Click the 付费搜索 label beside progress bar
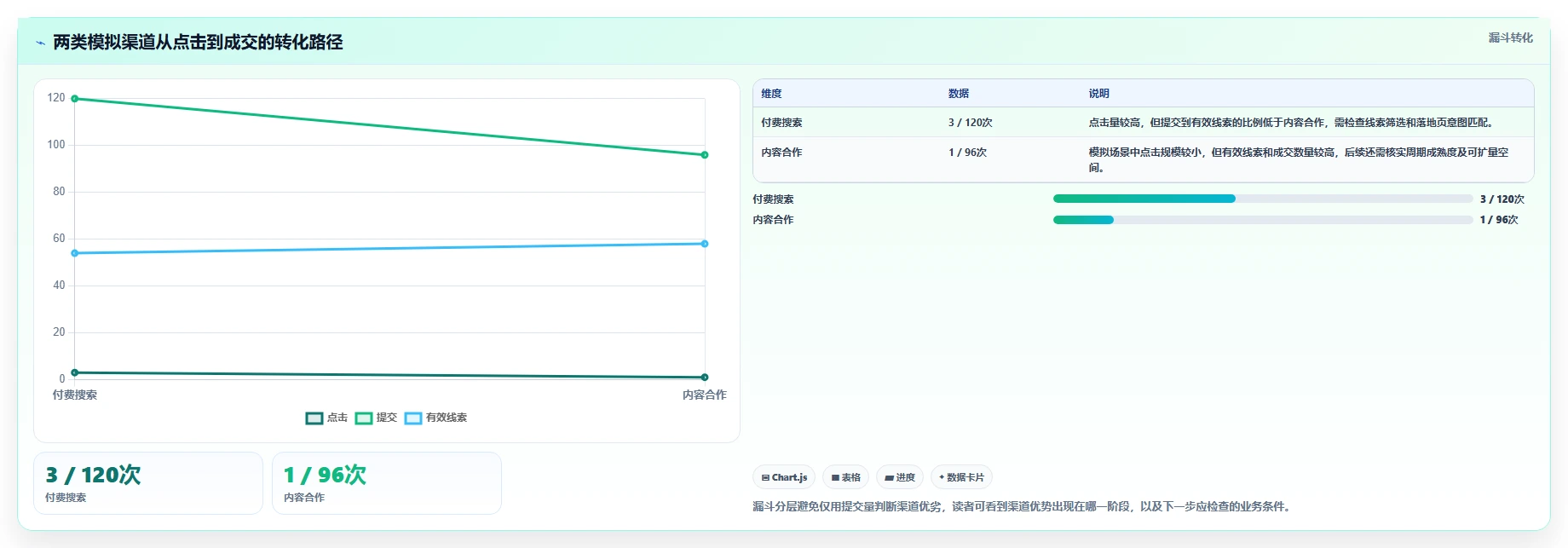 click(773, 199)
